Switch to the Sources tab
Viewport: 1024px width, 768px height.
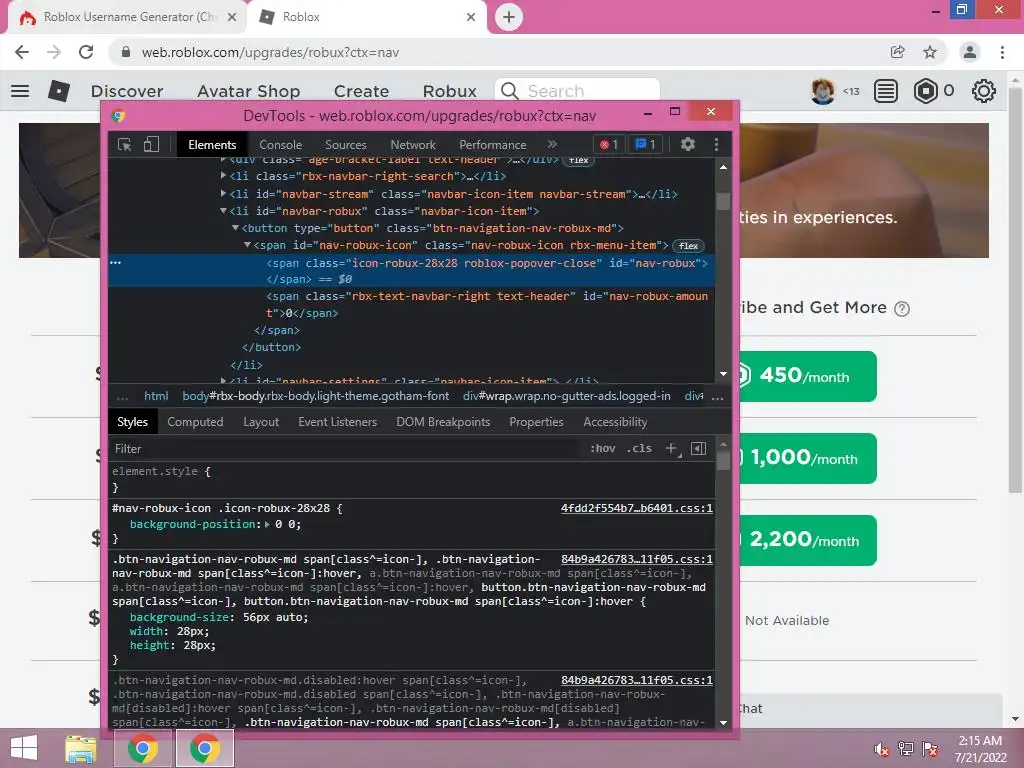click(x=345, y=145)
